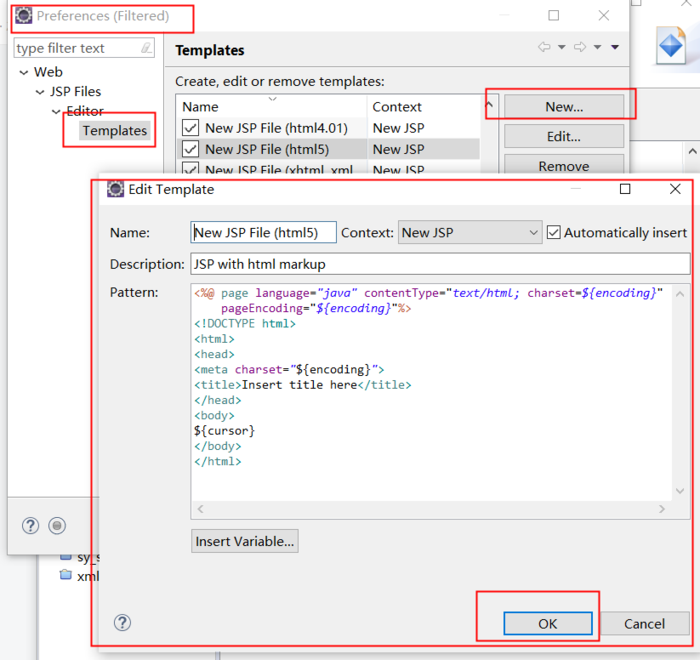
Task: Click the Edit Template dialog Eclipse icon
Action: (x=115, y=189)
